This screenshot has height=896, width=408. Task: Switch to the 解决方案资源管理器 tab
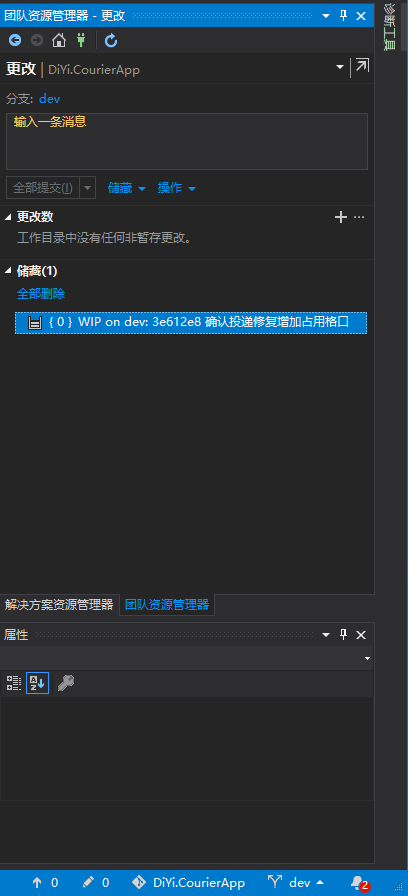[x=59, y=605]
